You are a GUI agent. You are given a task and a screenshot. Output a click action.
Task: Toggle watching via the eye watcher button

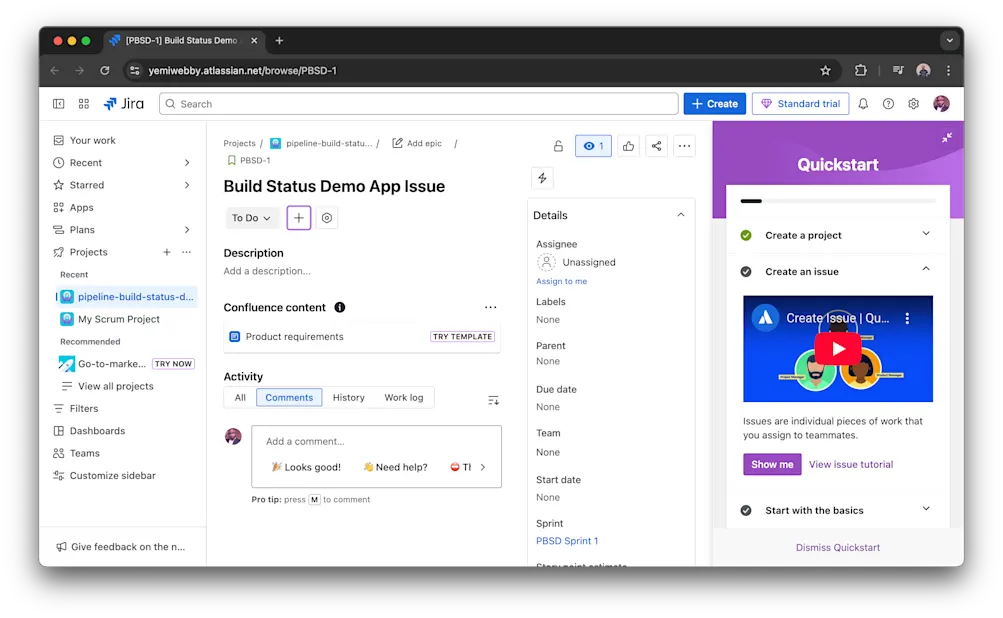(593, 145)
